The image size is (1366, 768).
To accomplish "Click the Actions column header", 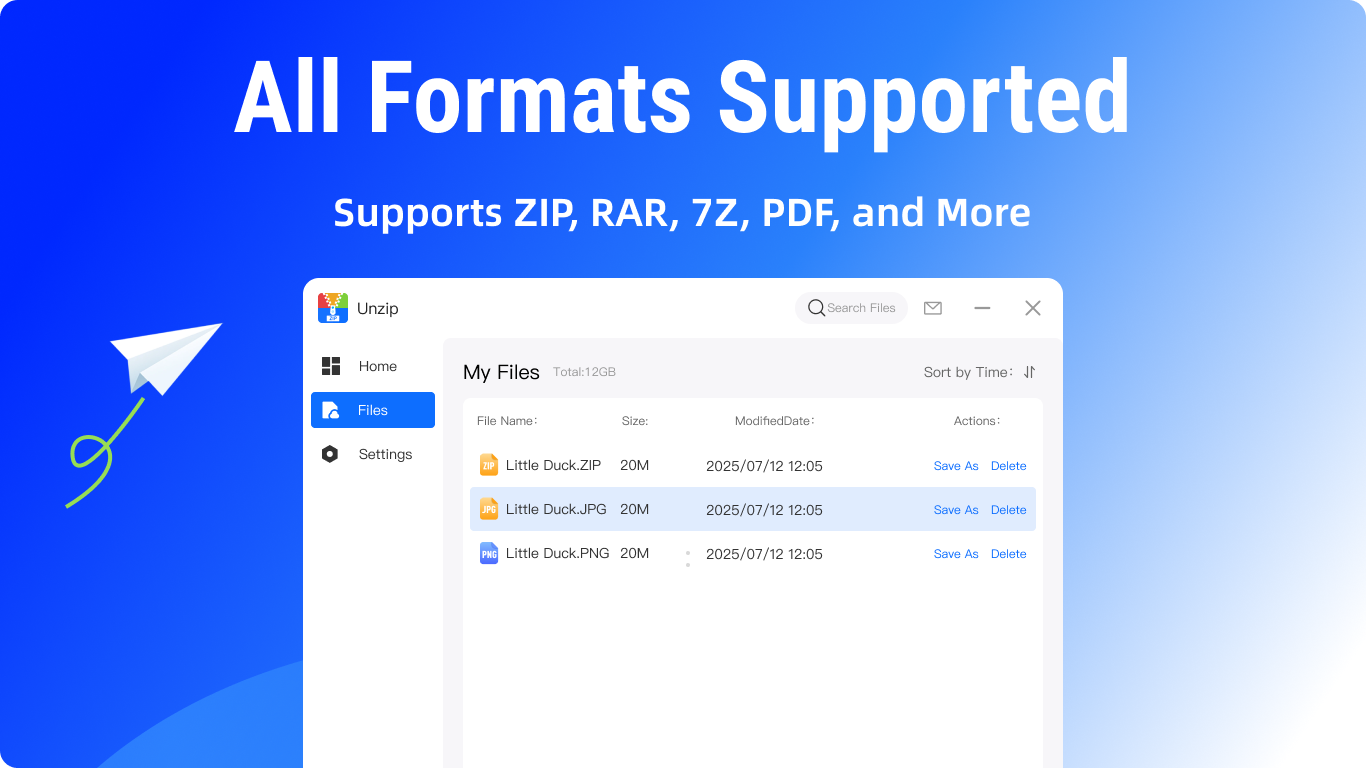I will 977,421.
